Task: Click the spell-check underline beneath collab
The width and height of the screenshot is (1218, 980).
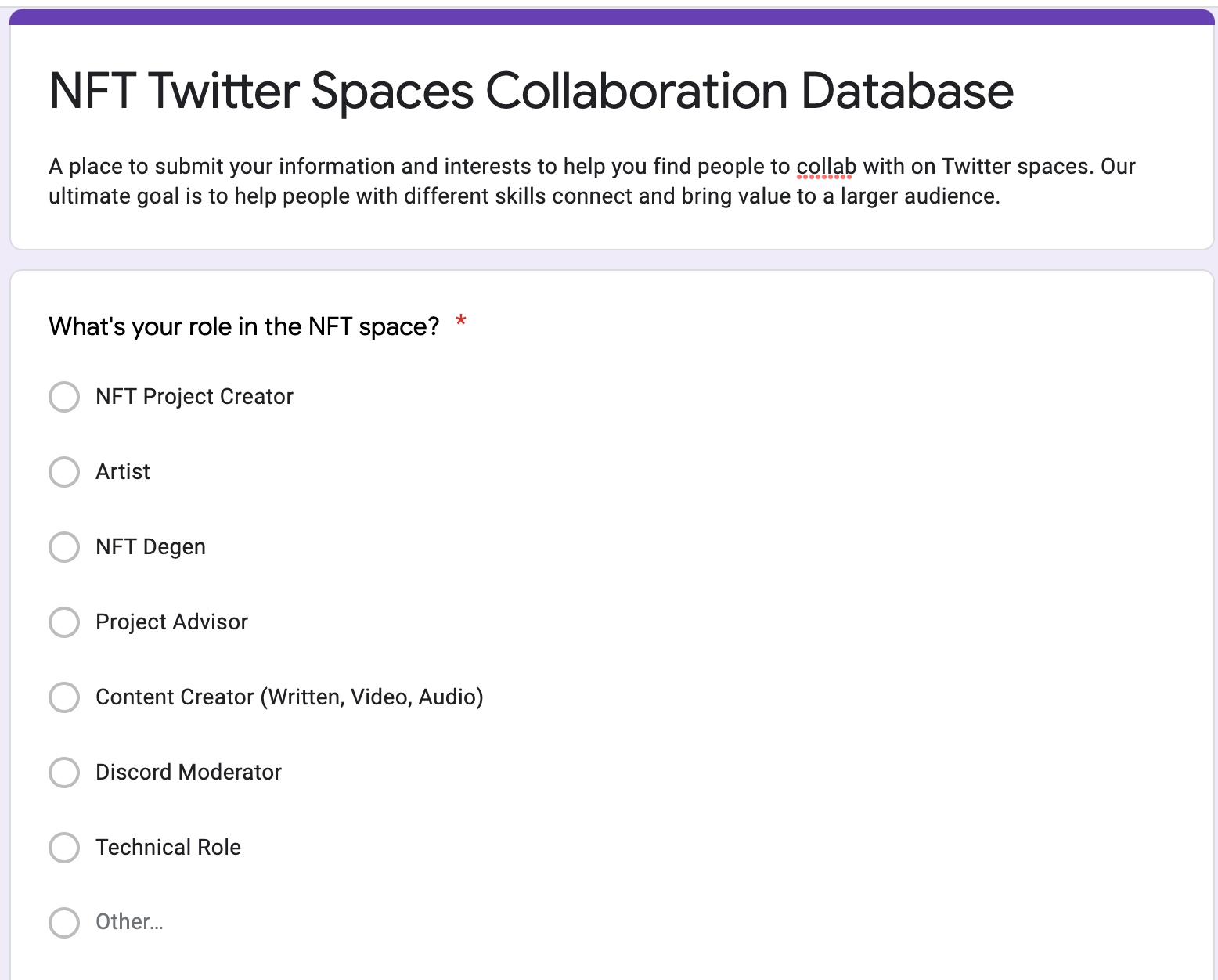Action: (823, 178)
